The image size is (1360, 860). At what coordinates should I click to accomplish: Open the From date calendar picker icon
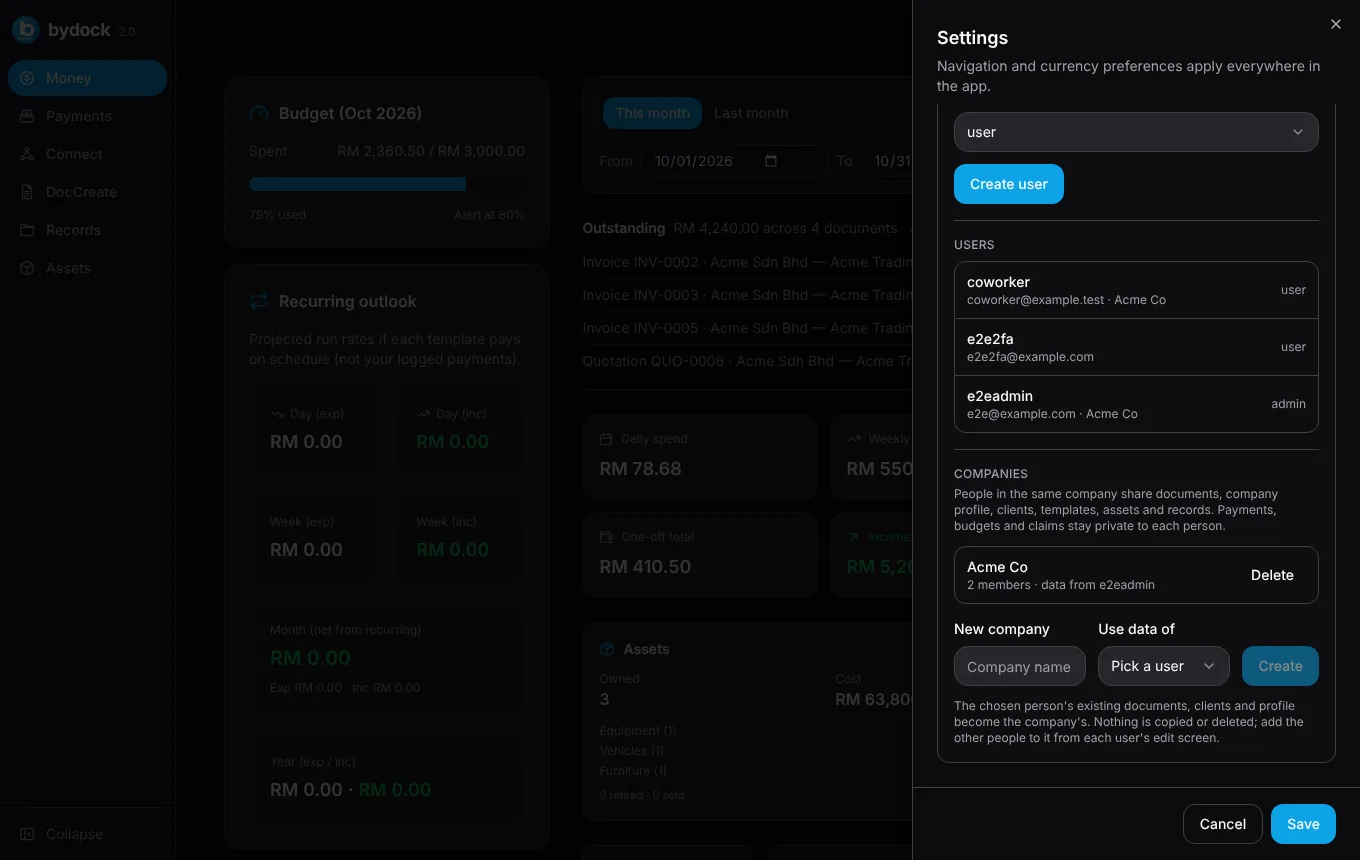pyautogui.click(x=771, y=161)
